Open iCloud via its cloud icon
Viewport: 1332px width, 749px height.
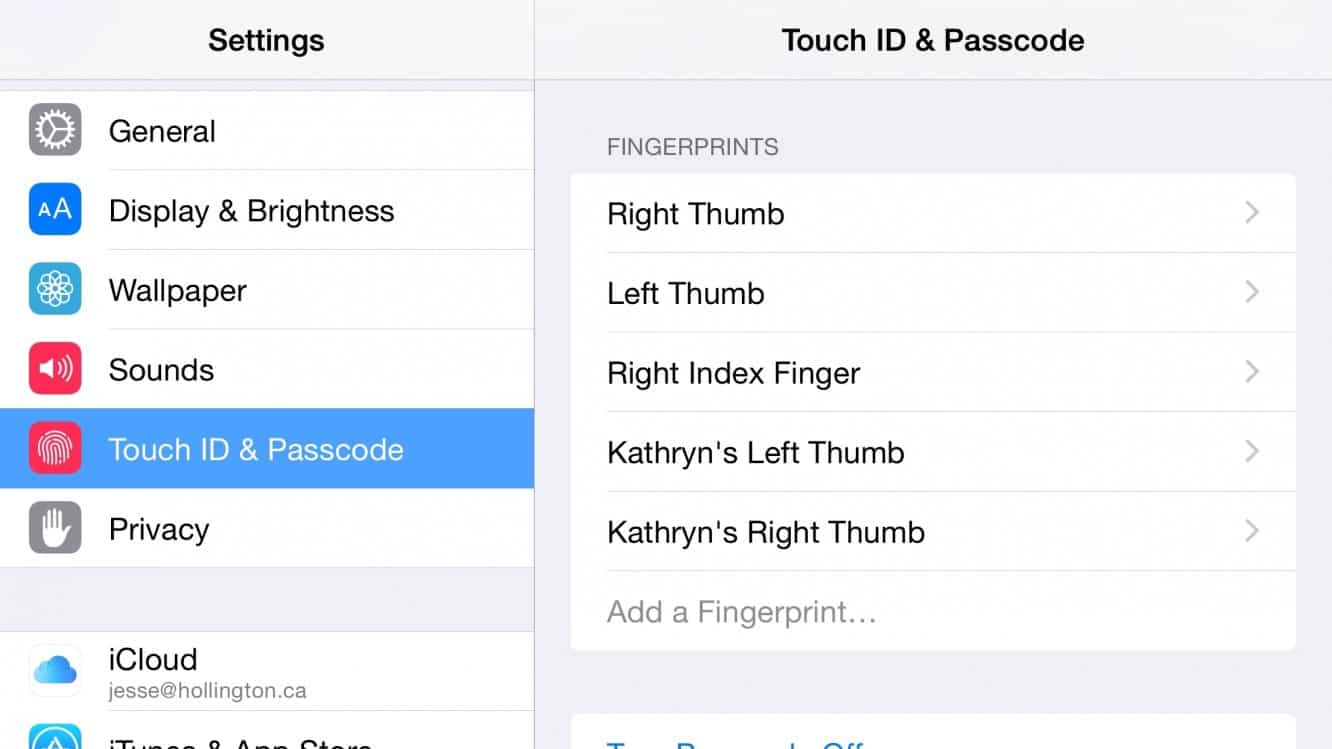[x=55, y=671]
